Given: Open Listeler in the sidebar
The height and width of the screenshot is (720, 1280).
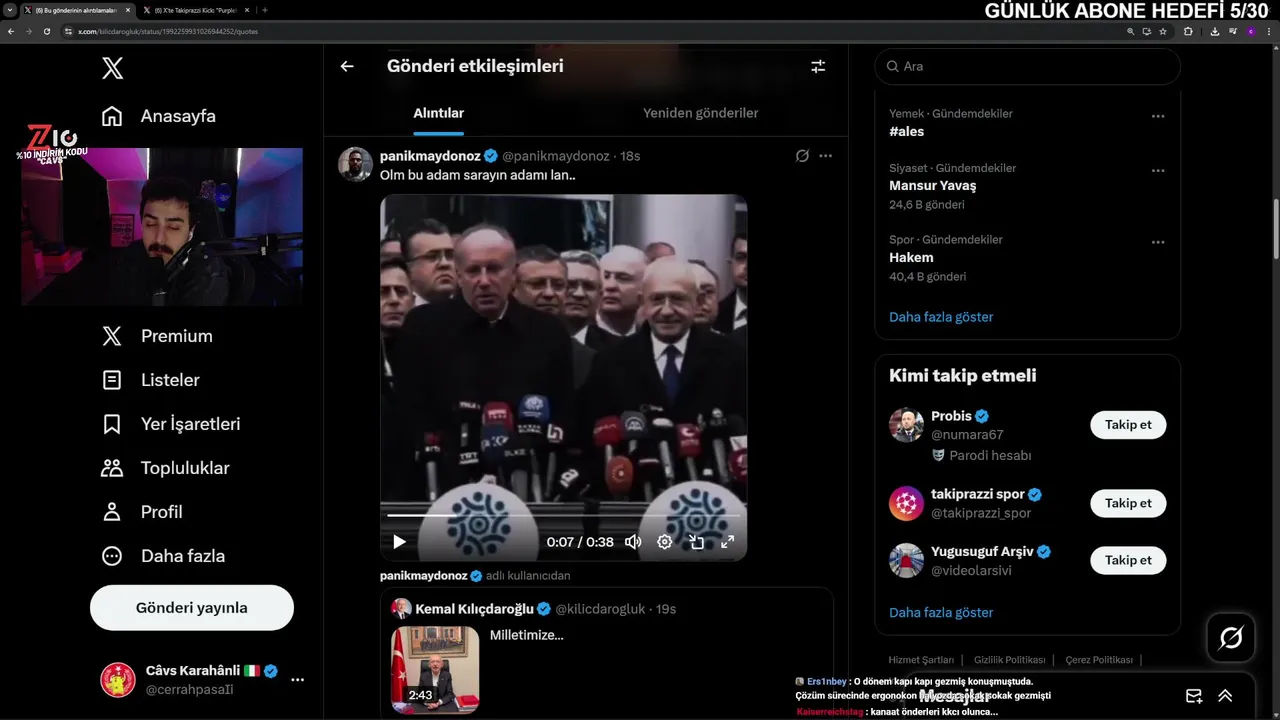Looking at the screenshot, I should [x=151, y=380].
